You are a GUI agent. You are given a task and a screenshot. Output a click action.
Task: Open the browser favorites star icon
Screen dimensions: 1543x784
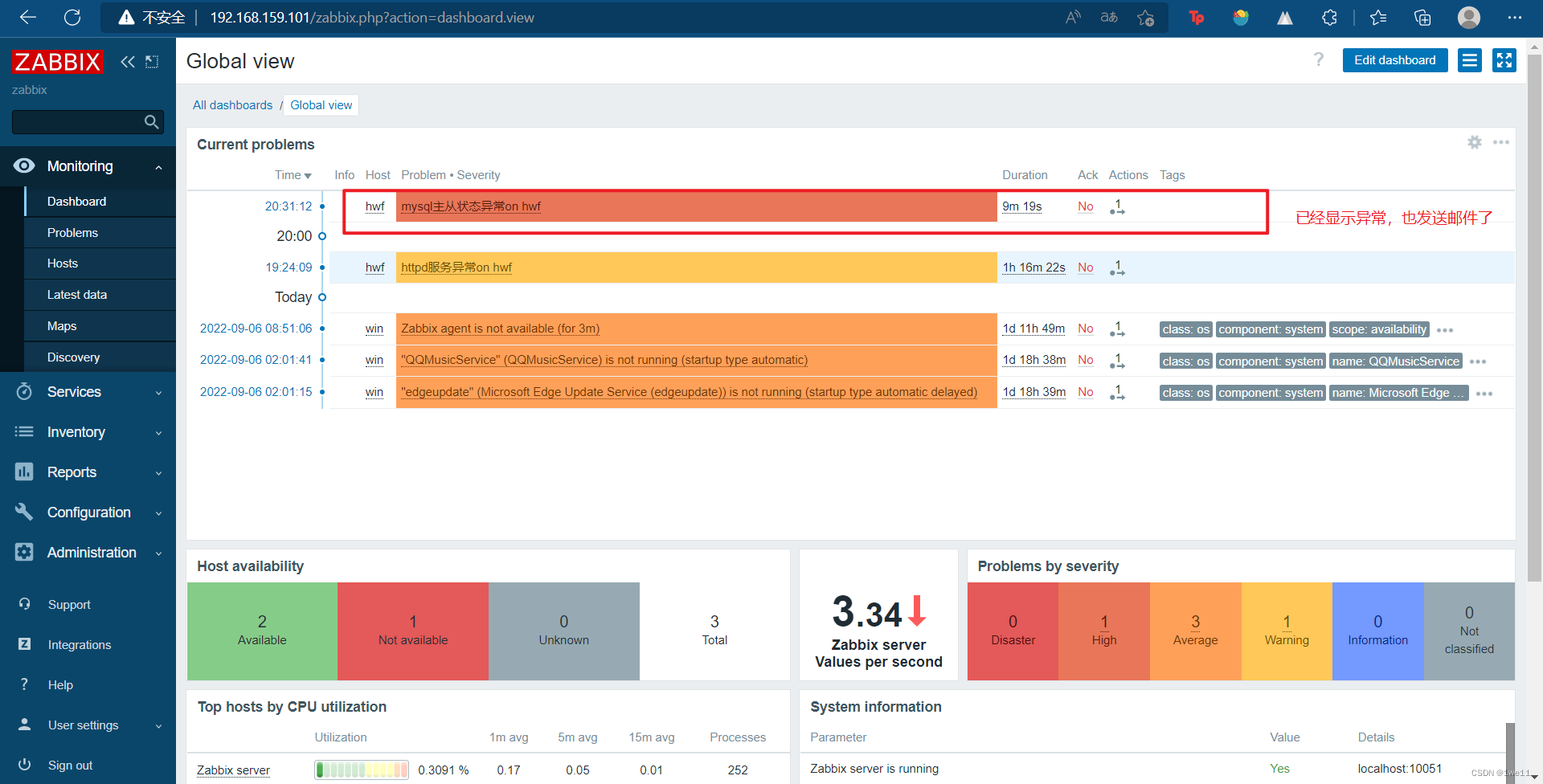(1145, 18)
